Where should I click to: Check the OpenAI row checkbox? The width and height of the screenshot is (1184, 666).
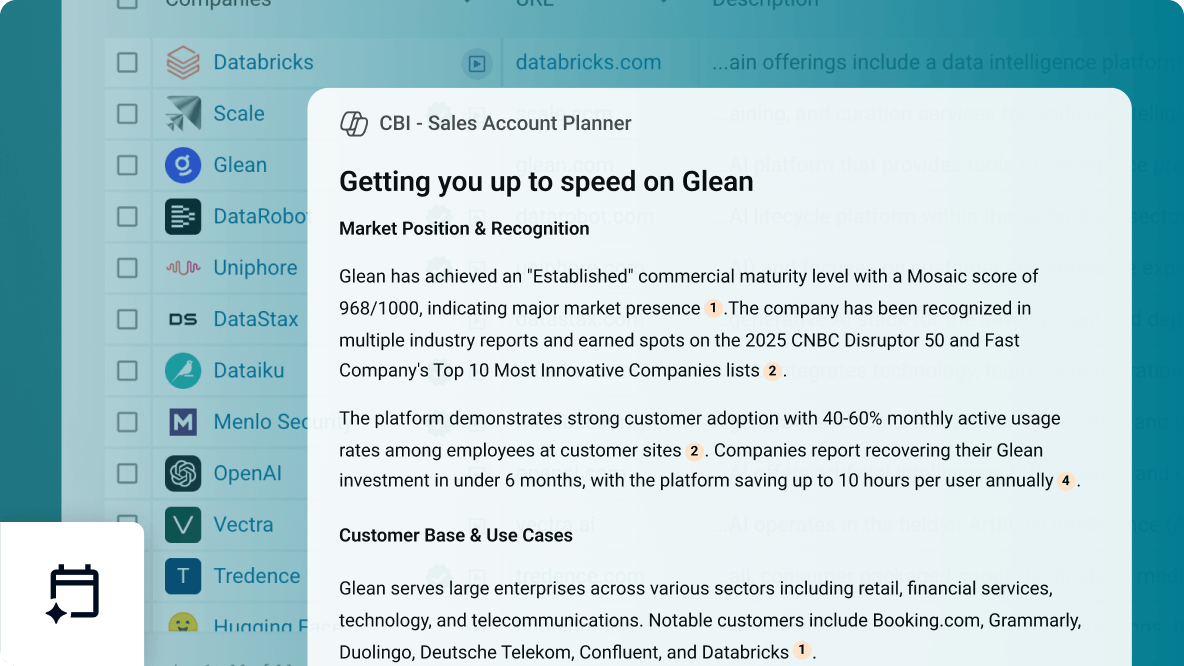point(127,473)
